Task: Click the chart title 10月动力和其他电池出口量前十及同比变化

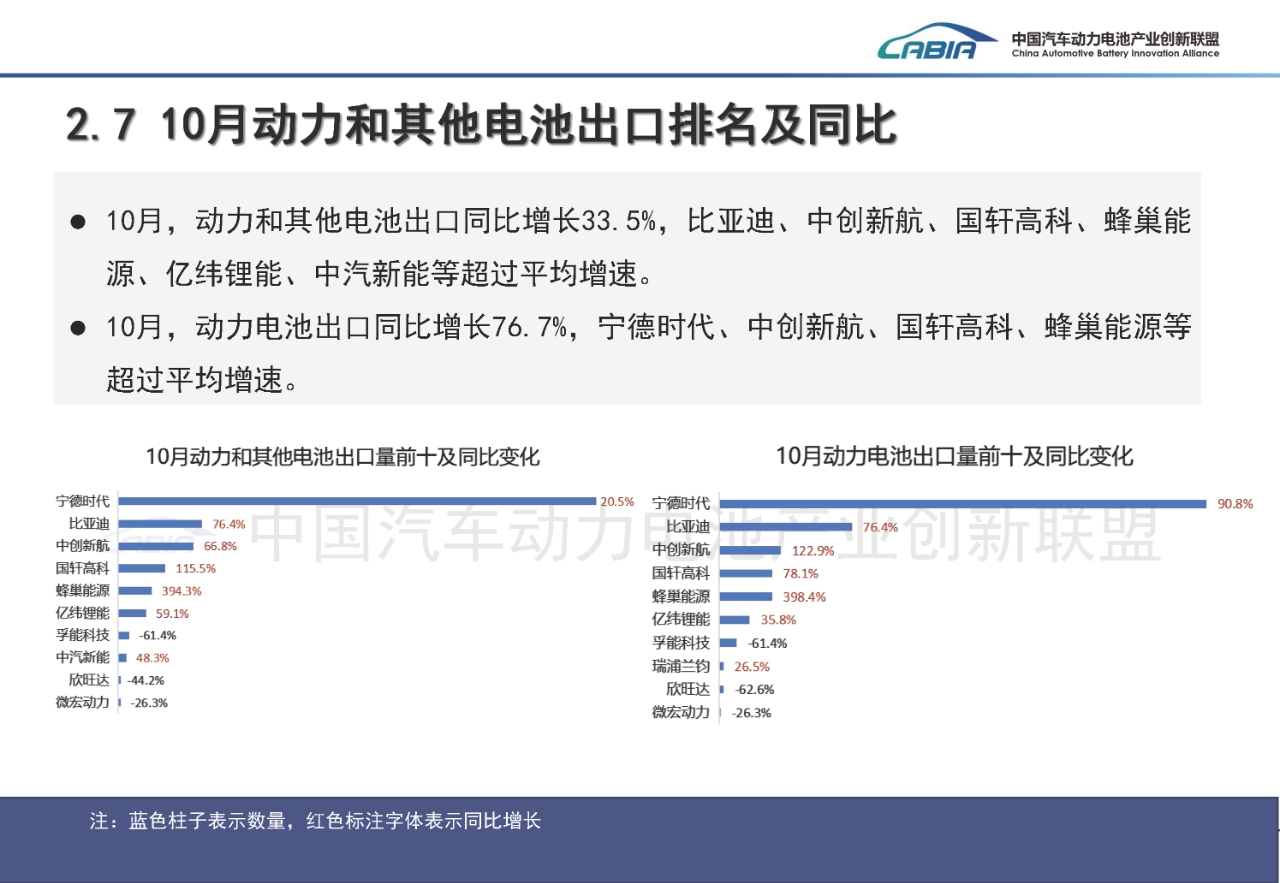Action: [343, 457]
